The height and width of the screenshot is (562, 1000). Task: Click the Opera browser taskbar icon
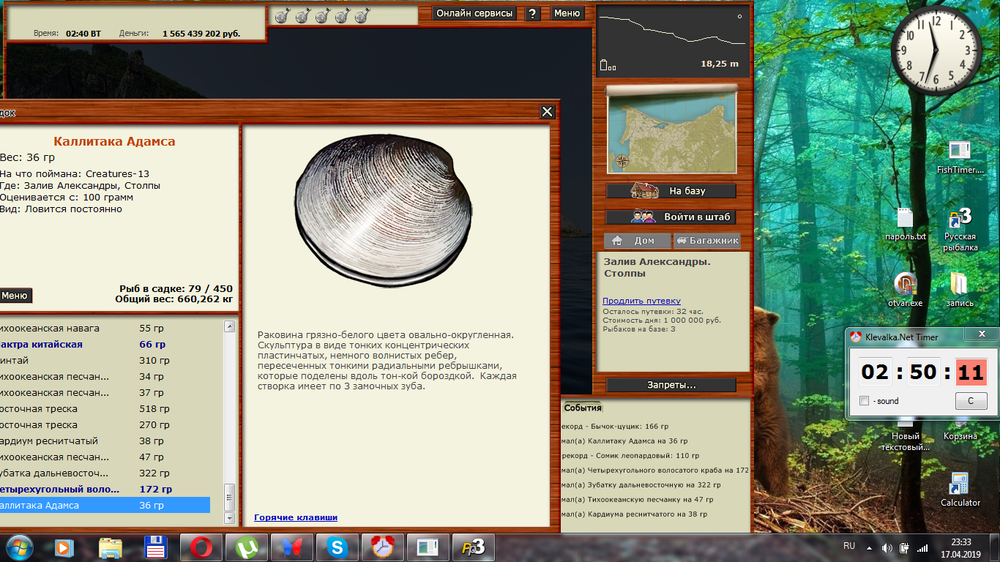200,547
